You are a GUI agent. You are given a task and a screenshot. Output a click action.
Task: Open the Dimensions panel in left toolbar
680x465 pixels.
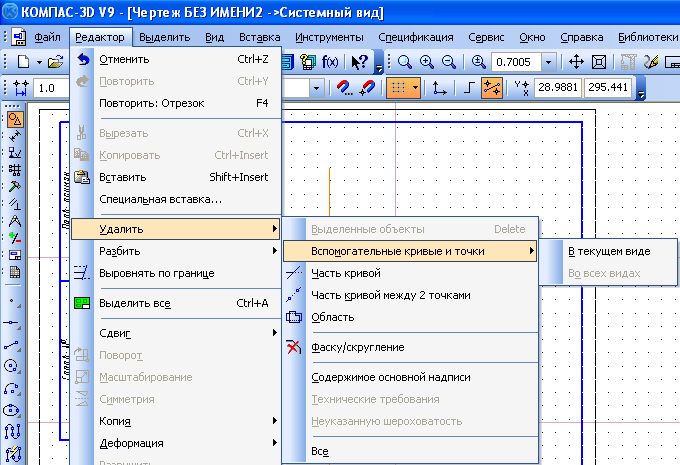point(15,136)
